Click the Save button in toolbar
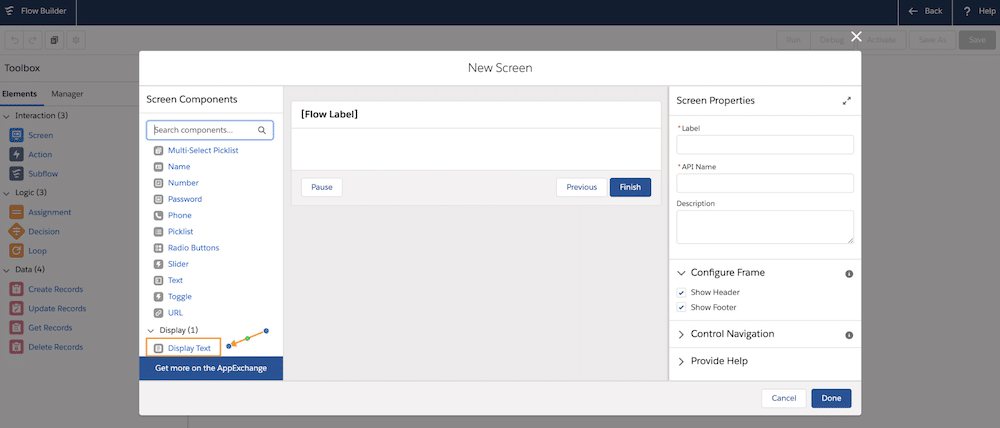The image size is (1000, 428). point(976,40)
